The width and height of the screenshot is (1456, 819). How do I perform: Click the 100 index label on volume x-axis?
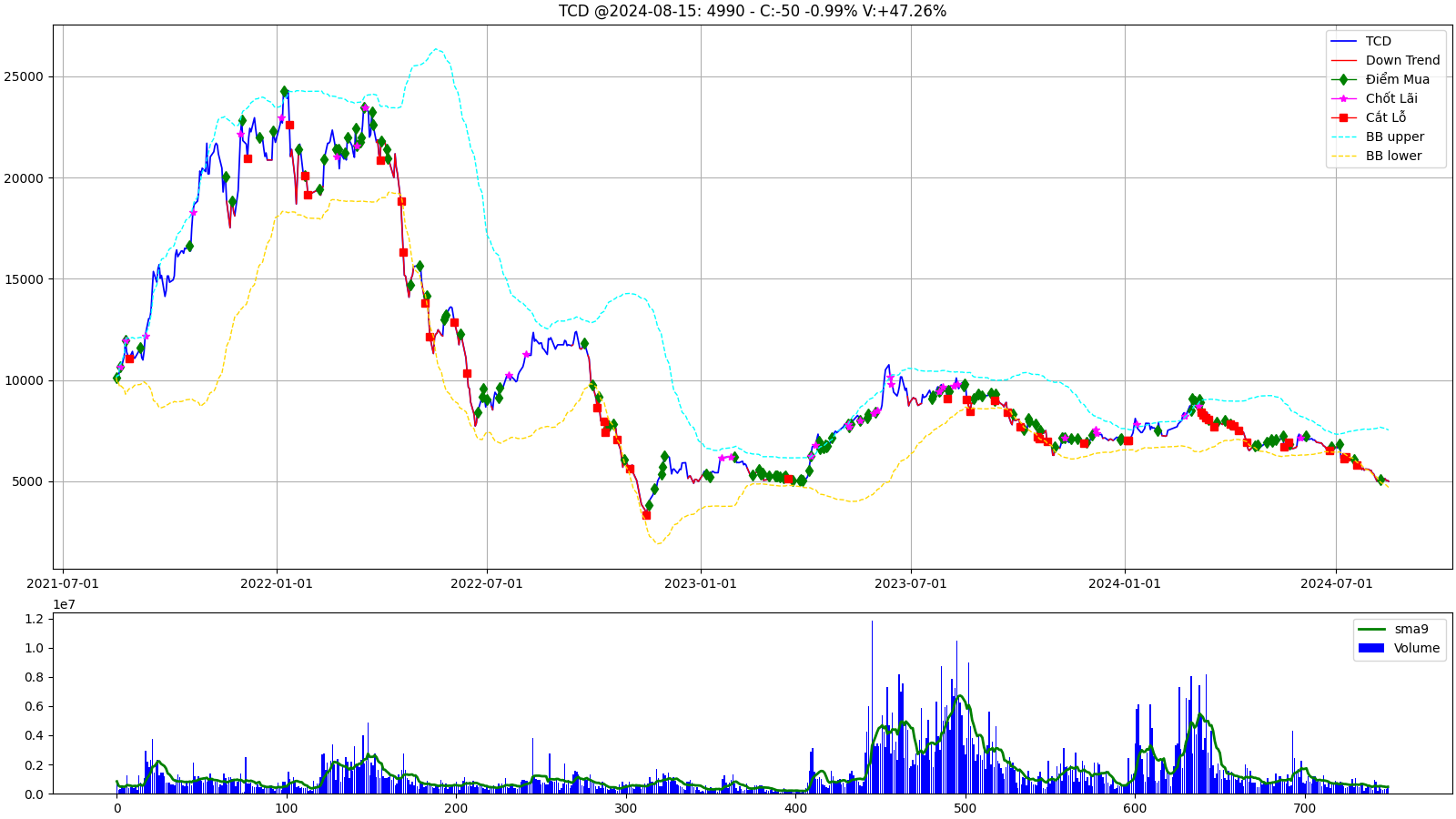pyautogui.click(x=286, y=808)
